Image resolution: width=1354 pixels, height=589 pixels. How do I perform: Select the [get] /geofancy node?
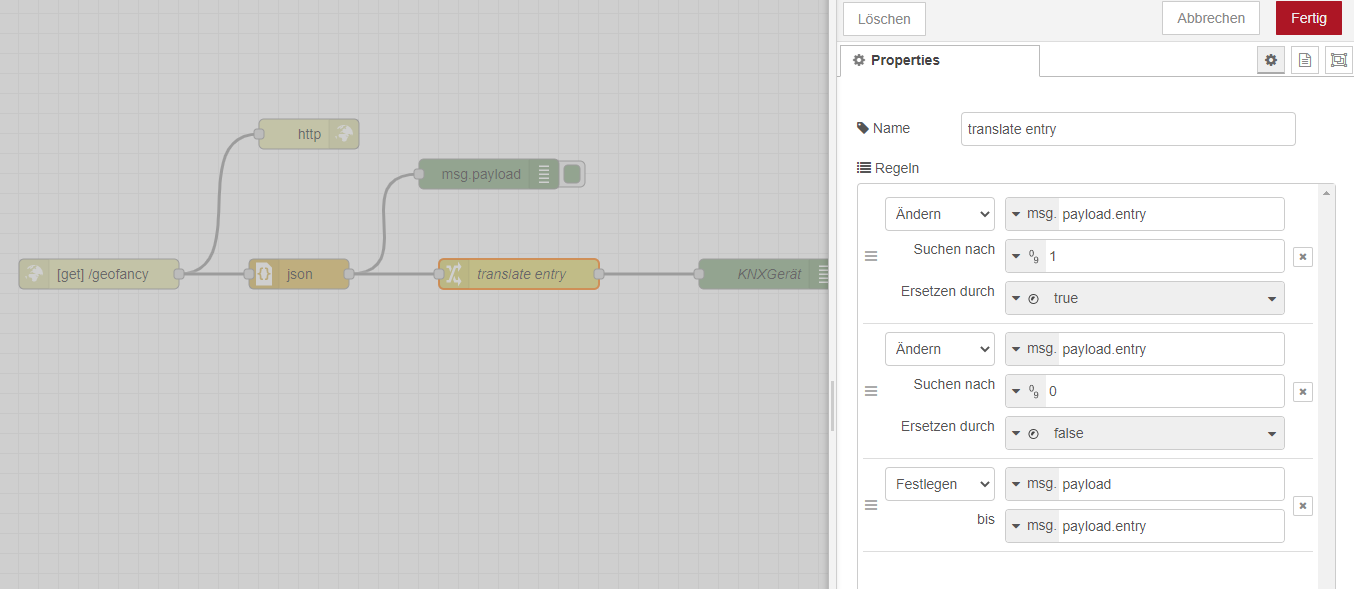tap(102, 274)
